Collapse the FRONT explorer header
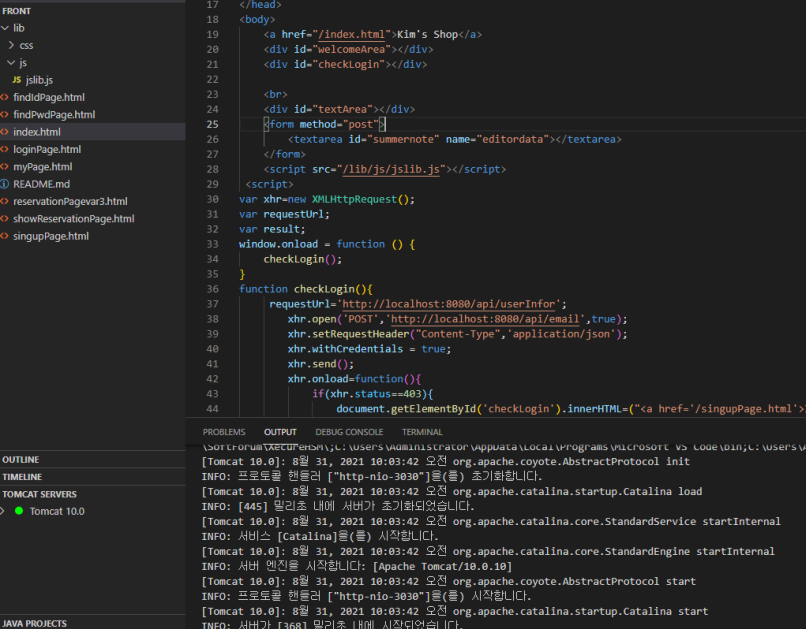Screen dimensions: 806x629 [16, 11]
